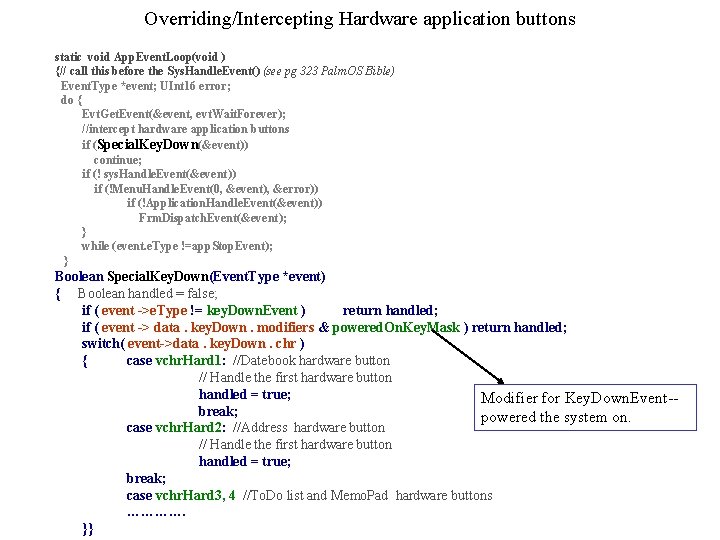Image resolution: width=720 pixels, height=540 pixels.
Task: Click the green 'poweredOnKeyMask' word
Action: (x=396, y=327)
